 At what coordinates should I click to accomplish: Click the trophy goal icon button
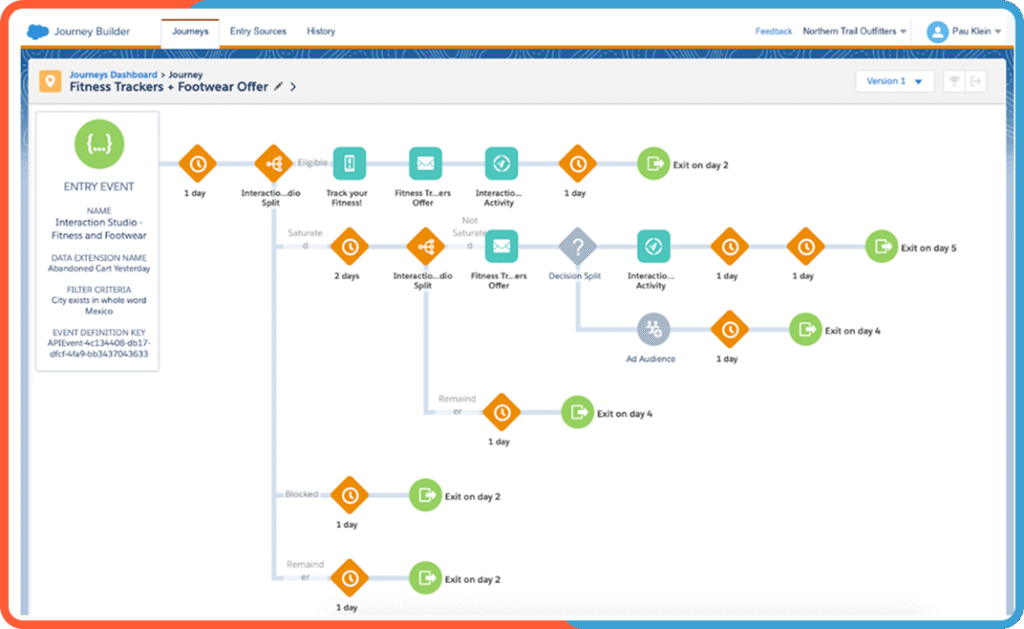[954, 82]
